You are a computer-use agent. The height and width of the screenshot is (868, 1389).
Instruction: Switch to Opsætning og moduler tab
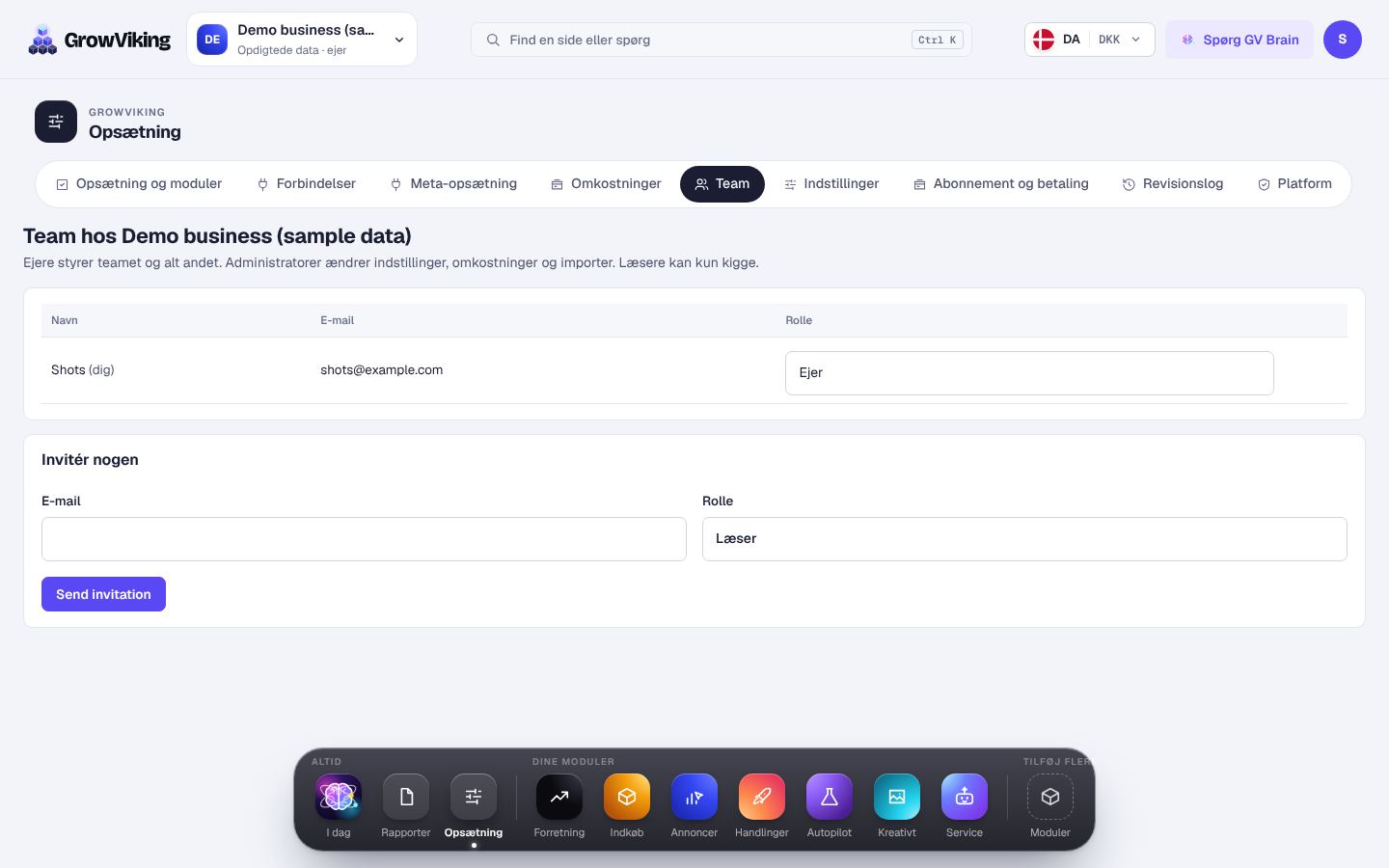pyautogui.click(x=139, y=184)
